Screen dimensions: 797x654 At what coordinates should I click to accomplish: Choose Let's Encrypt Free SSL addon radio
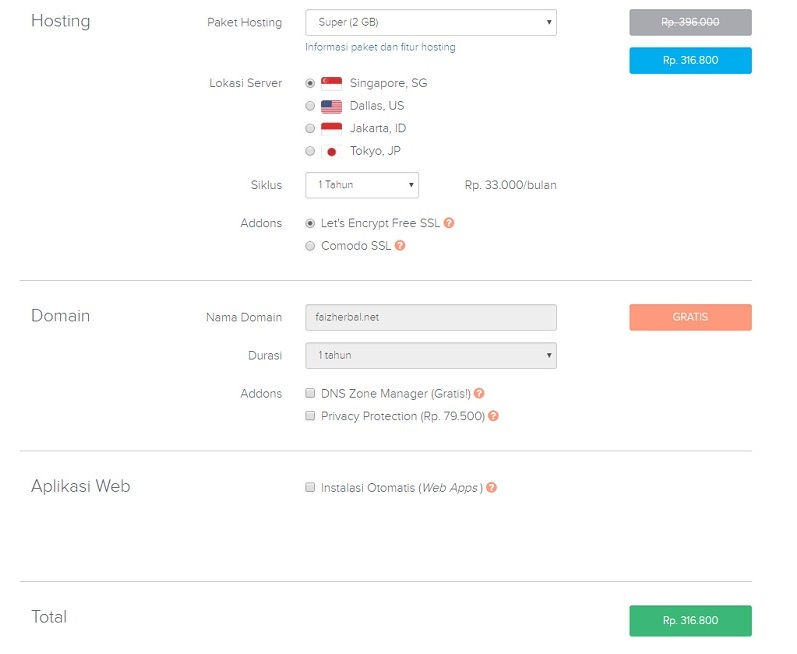(x=310, y=223)
